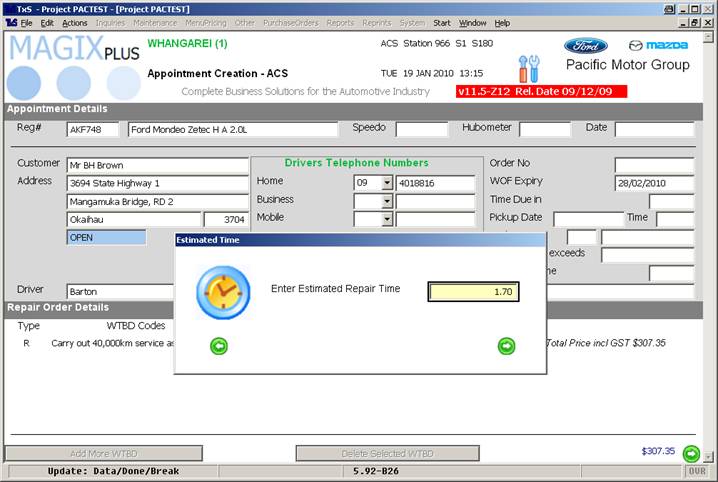Click the green forward arrow in dialog

tap(506, 346)
